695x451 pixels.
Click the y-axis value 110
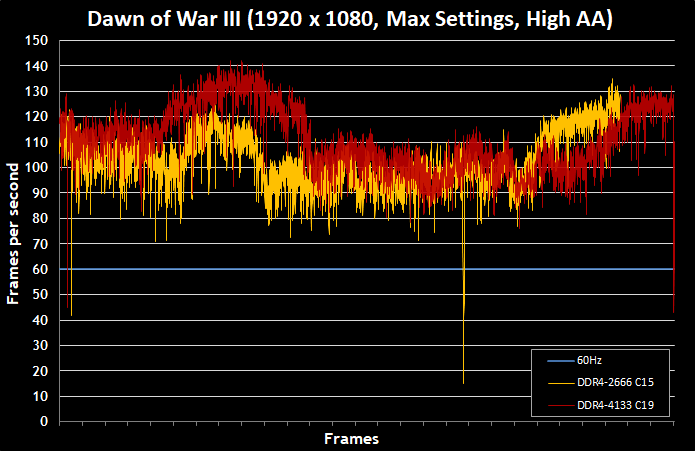tap(36, 142)
